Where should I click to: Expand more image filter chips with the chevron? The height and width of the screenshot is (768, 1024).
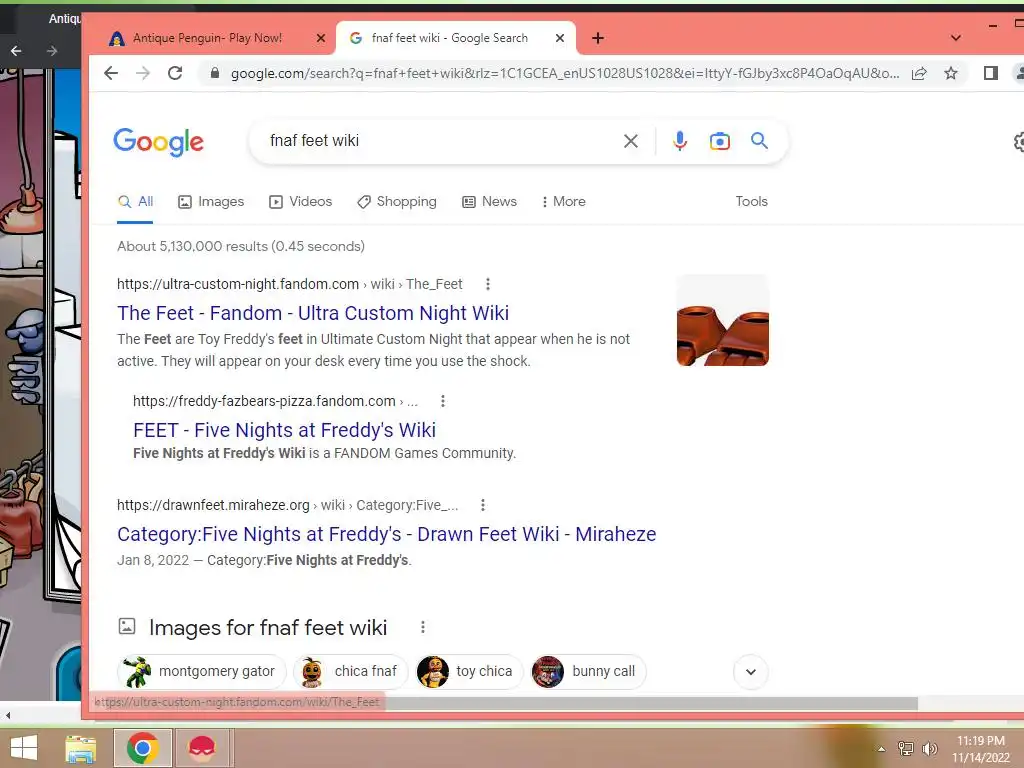(750, 672)
